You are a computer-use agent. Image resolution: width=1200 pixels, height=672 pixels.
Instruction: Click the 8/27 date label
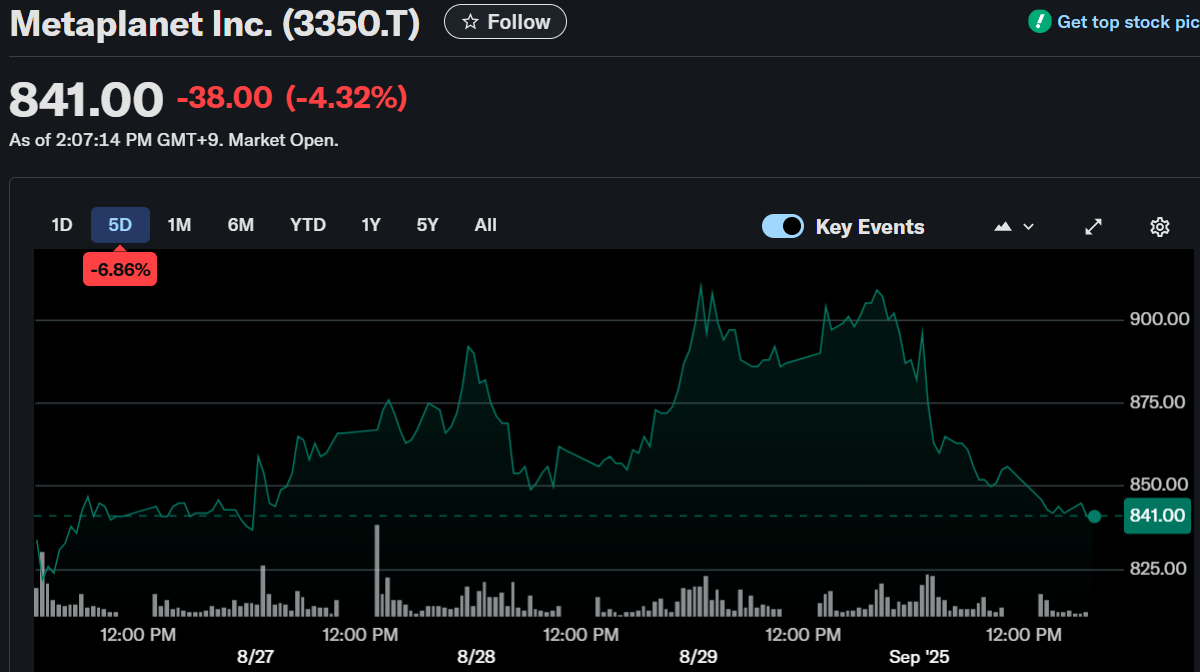tap(256, 657)
